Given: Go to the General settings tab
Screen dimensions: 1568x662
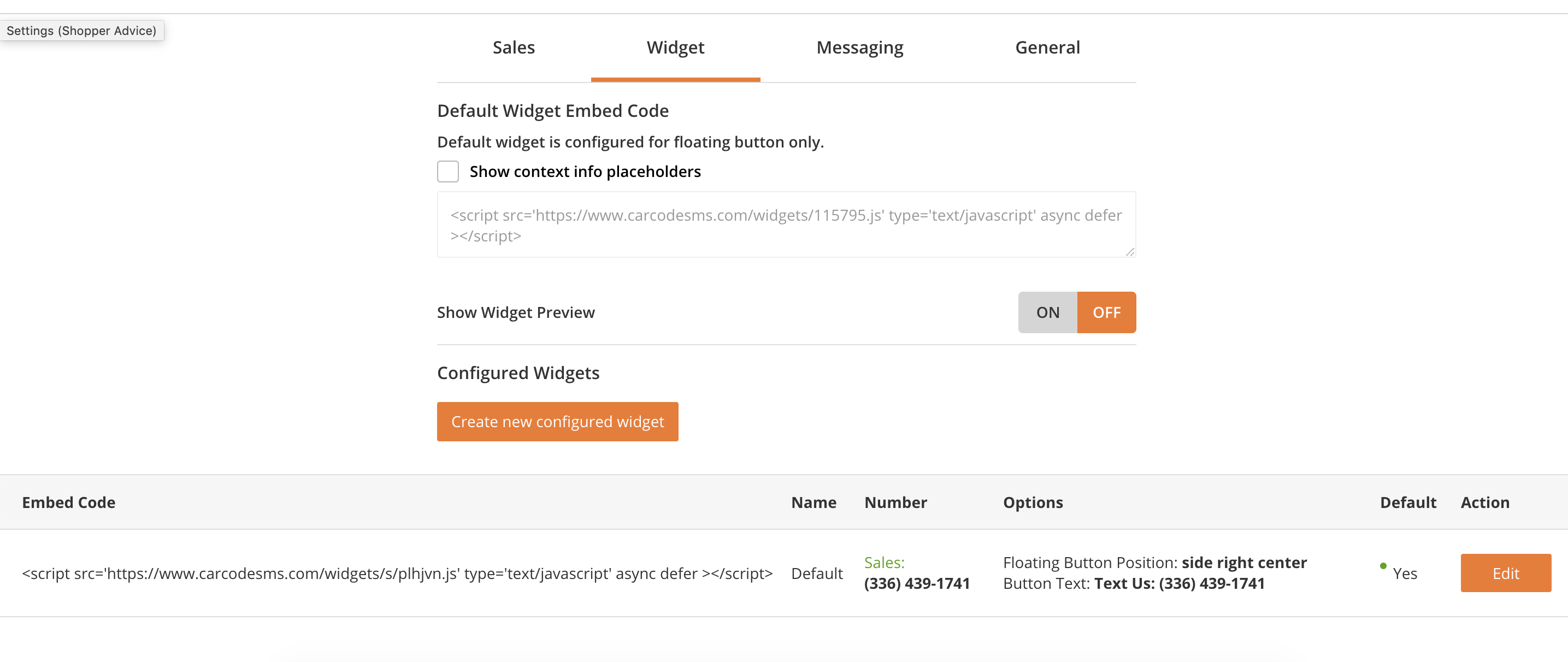Looking at the screenshot, I should click(1047, 48).
